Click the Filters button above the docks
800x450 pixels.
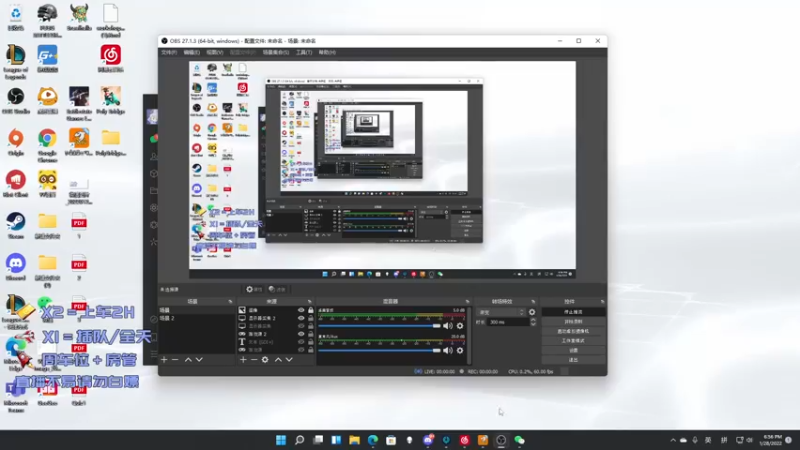click(x=277, y=289)
